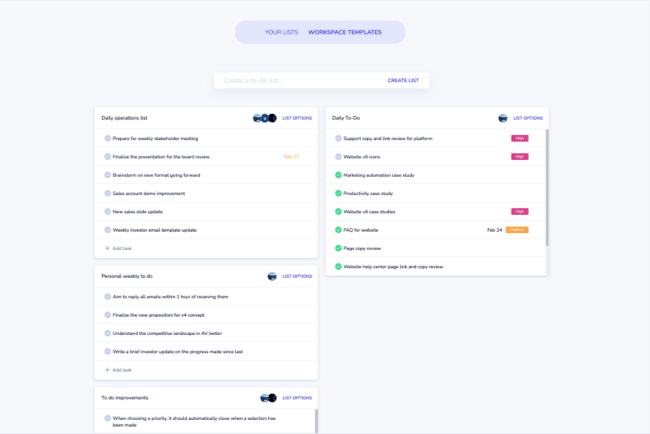650x434 pixels.
Task: Mark Support copy and link review as done
Action: point(339,139)
